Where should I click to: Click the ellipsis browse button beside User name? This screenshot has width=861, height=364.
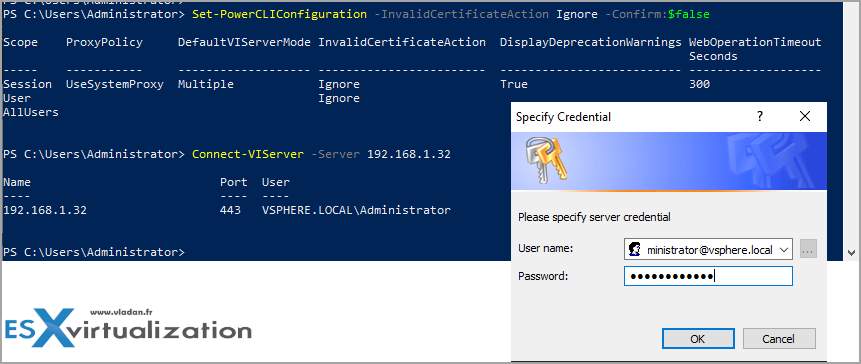pyautogui.click(x=808, y=249)
